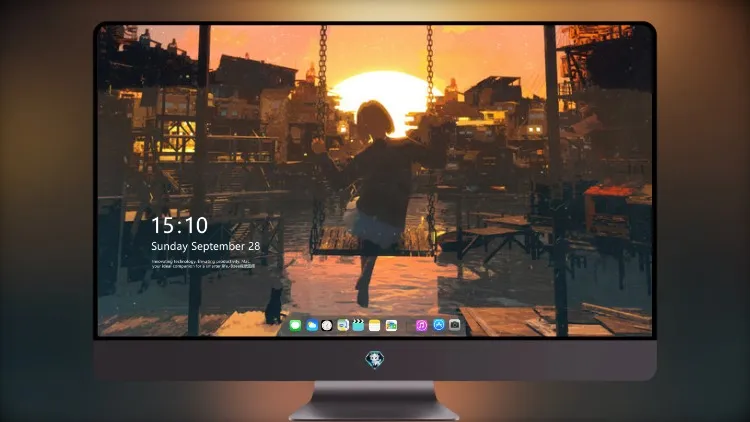This screenshot has height=422, width=750.
Task: Open the green Messages app in the dock
Action: click(295, 325)
